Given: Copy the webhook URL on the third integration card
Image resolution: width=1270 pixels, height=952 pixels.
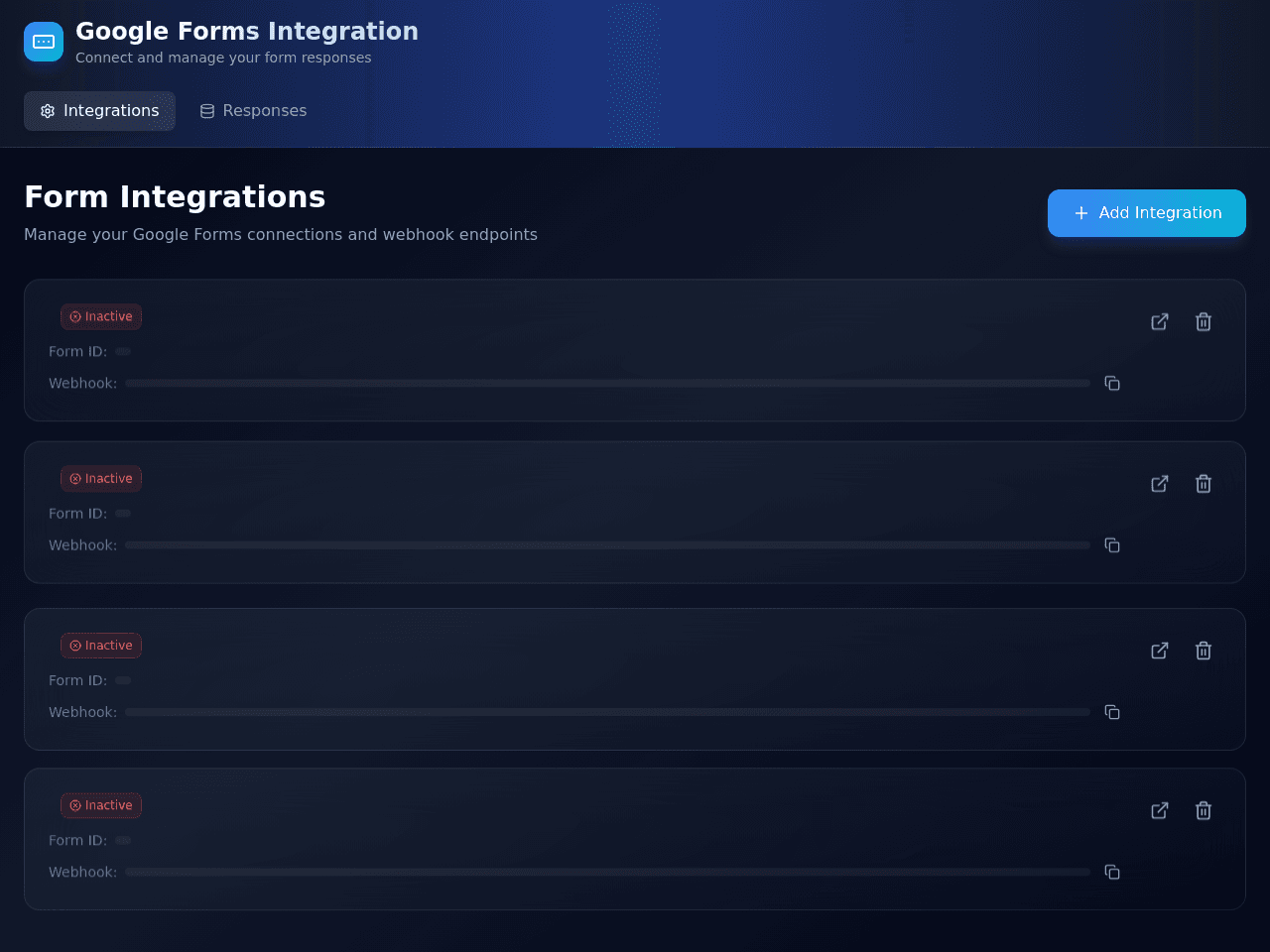Looking at the screenshot, I should click(1112, 712).
